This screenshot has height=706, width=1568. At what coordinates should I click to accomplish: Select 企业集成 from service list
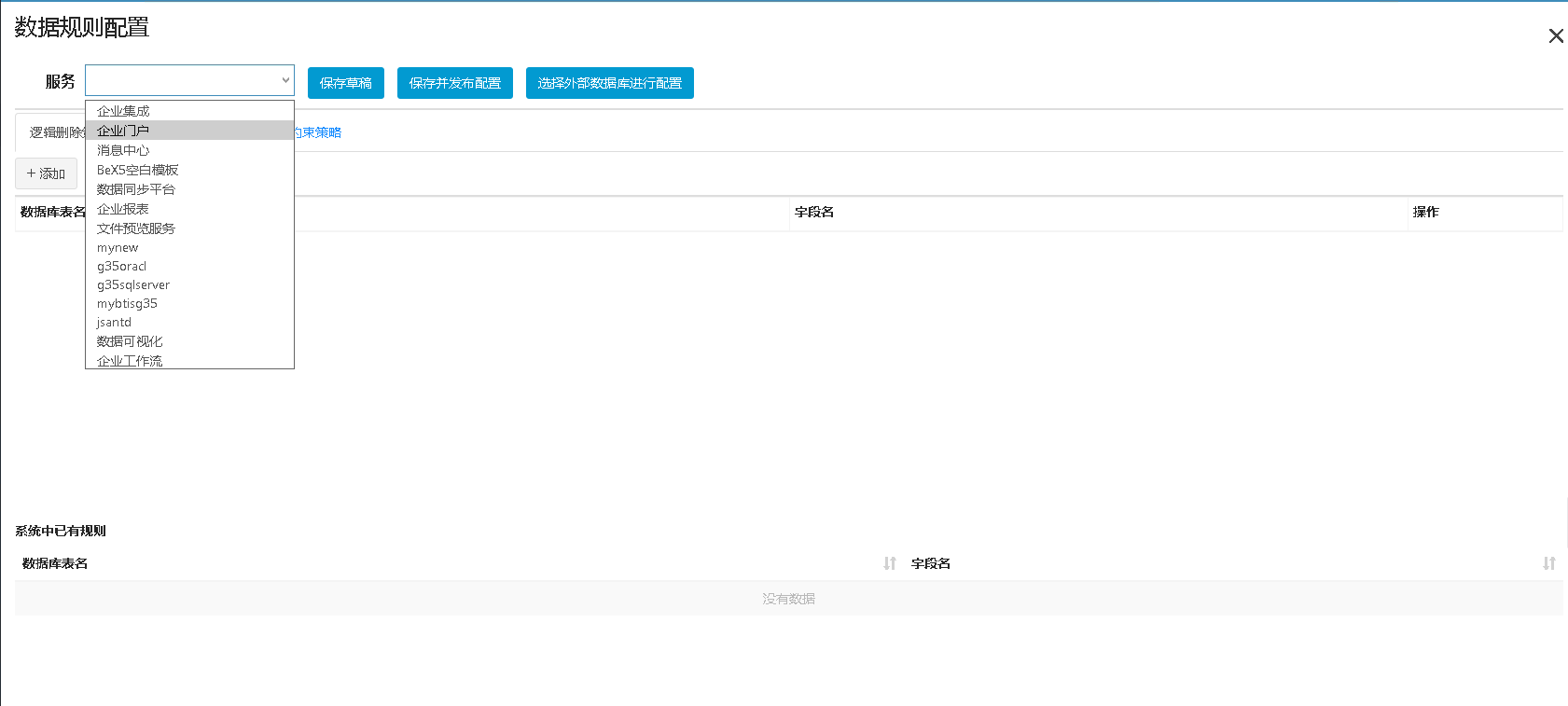click(123, 111)
